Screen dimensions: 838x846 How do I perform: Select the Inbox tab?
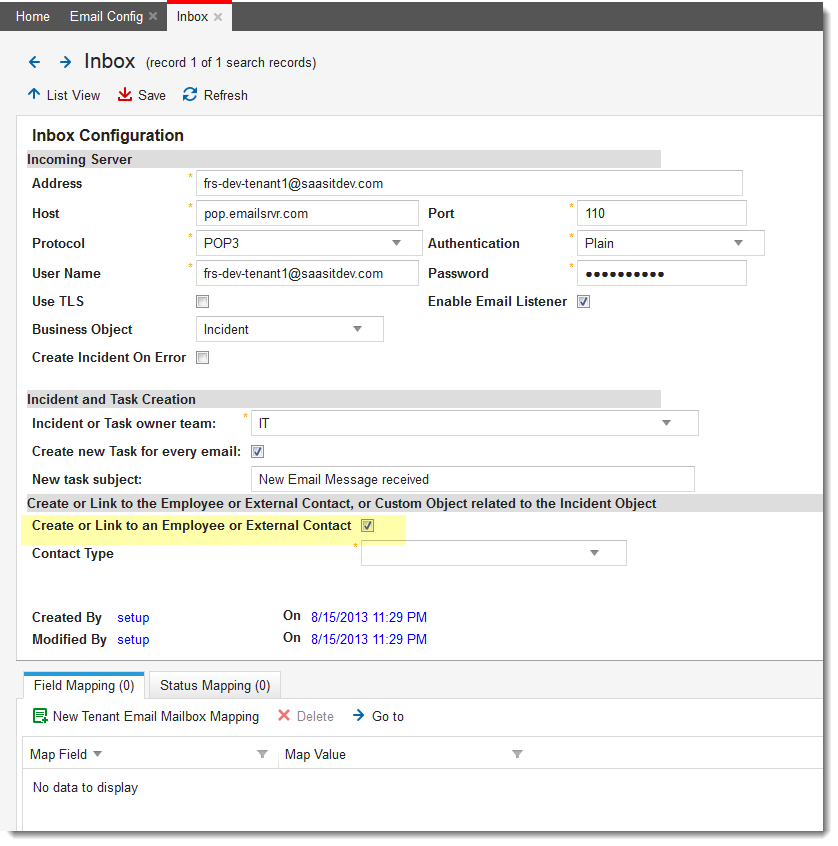point(192,16)
